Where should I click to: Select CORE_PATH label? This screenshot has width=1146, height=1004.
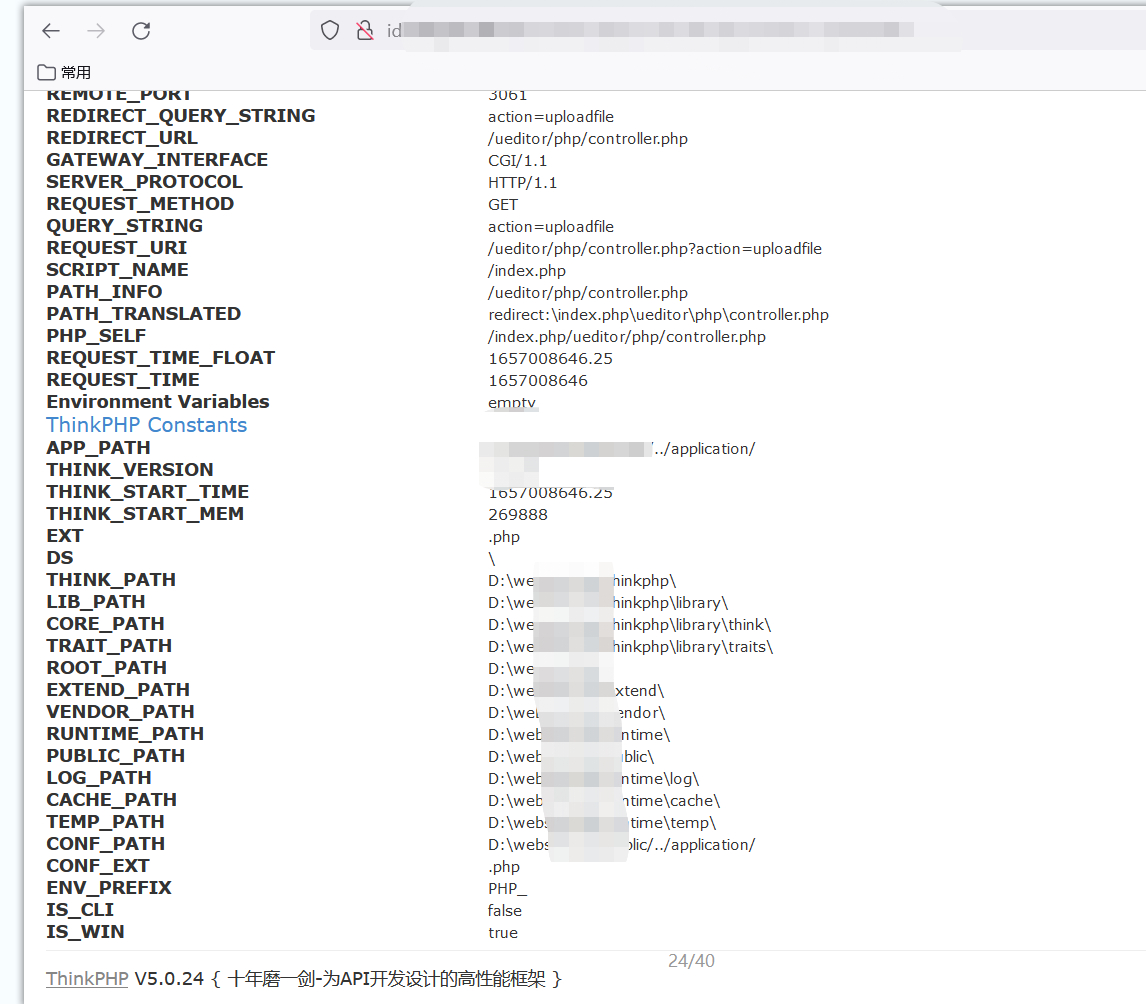[105, 623]
